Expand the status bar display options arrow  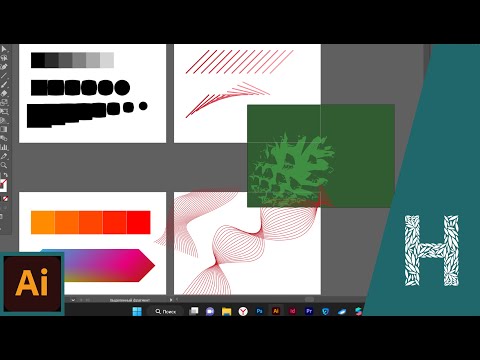click(171, 300)
